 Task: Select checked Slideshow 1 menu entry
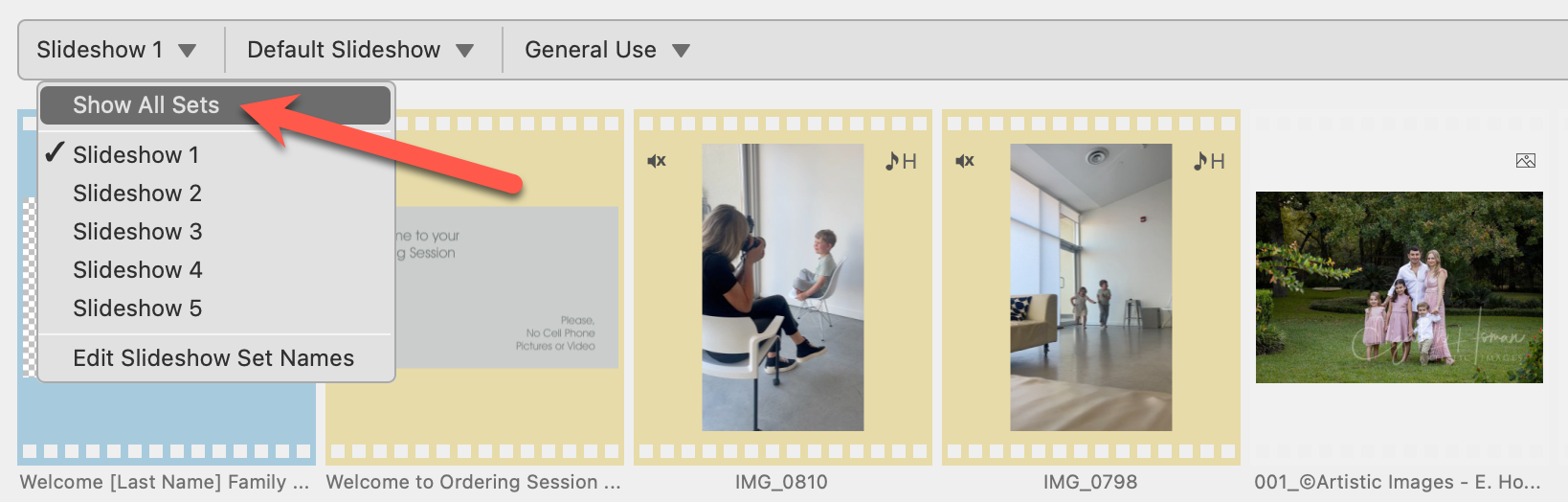click(136, 155)
